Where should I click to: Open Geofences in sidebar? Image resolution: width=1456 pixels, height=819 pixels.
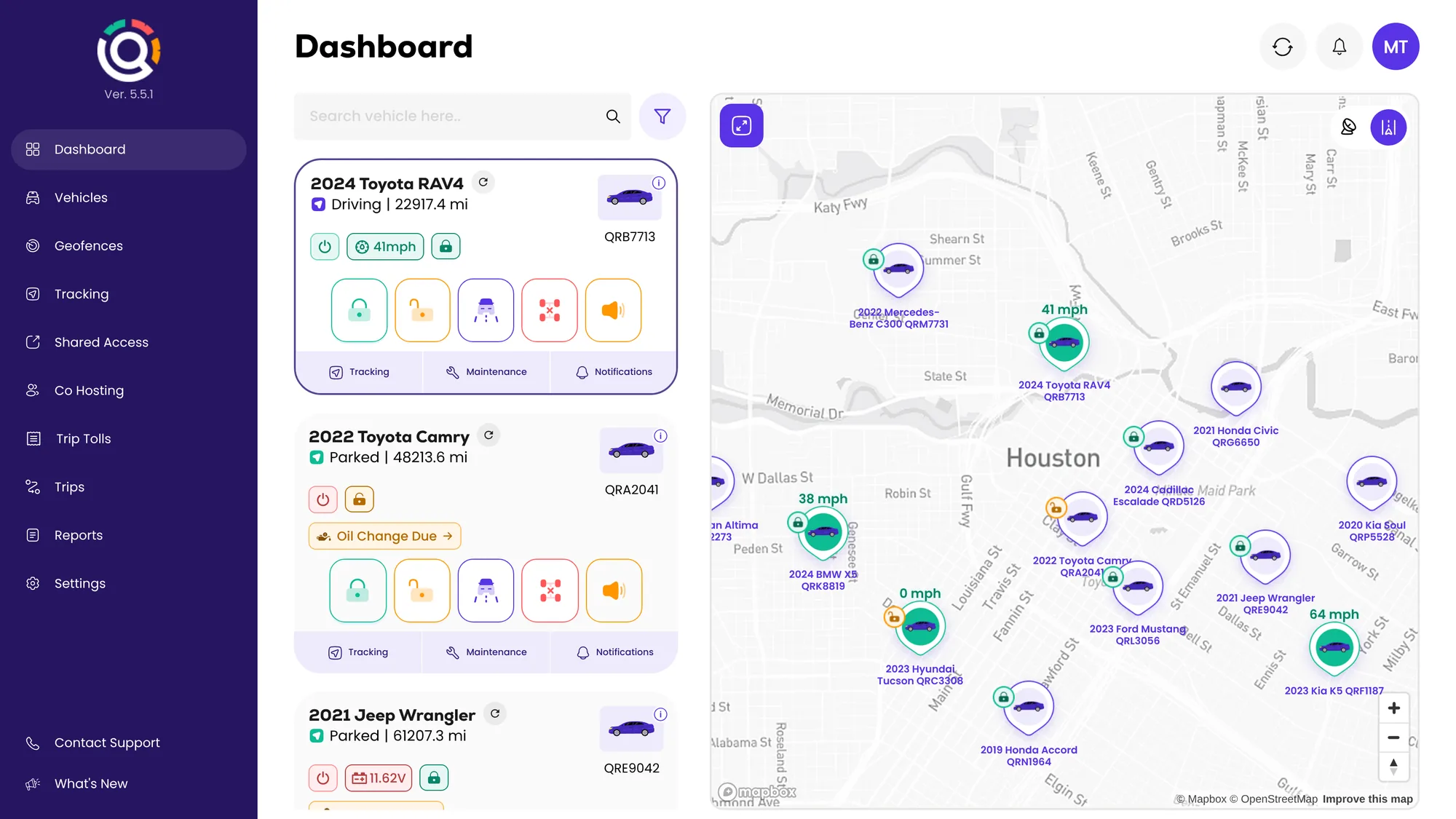point(129,246)
